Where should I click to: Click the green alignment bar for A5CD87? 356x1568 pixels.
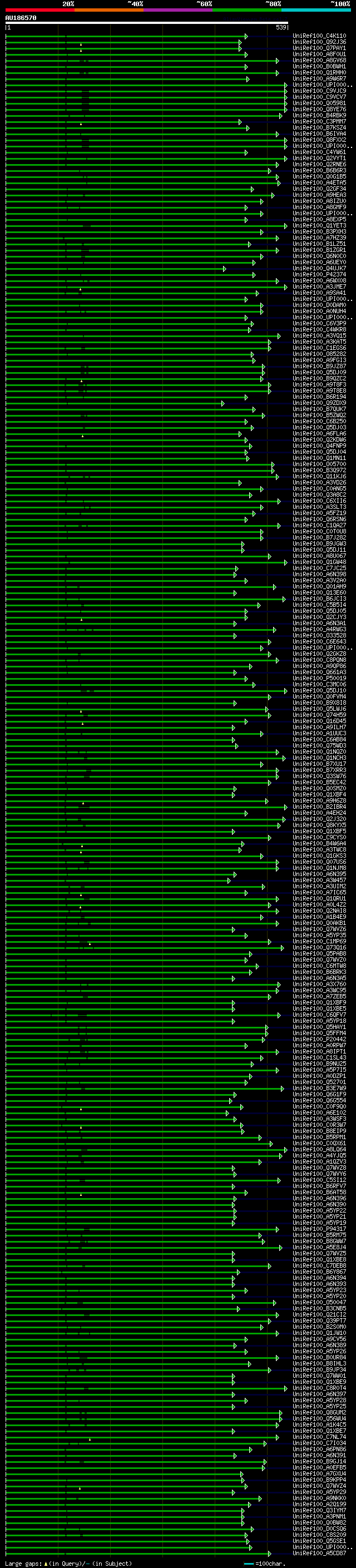(139, 1554)
